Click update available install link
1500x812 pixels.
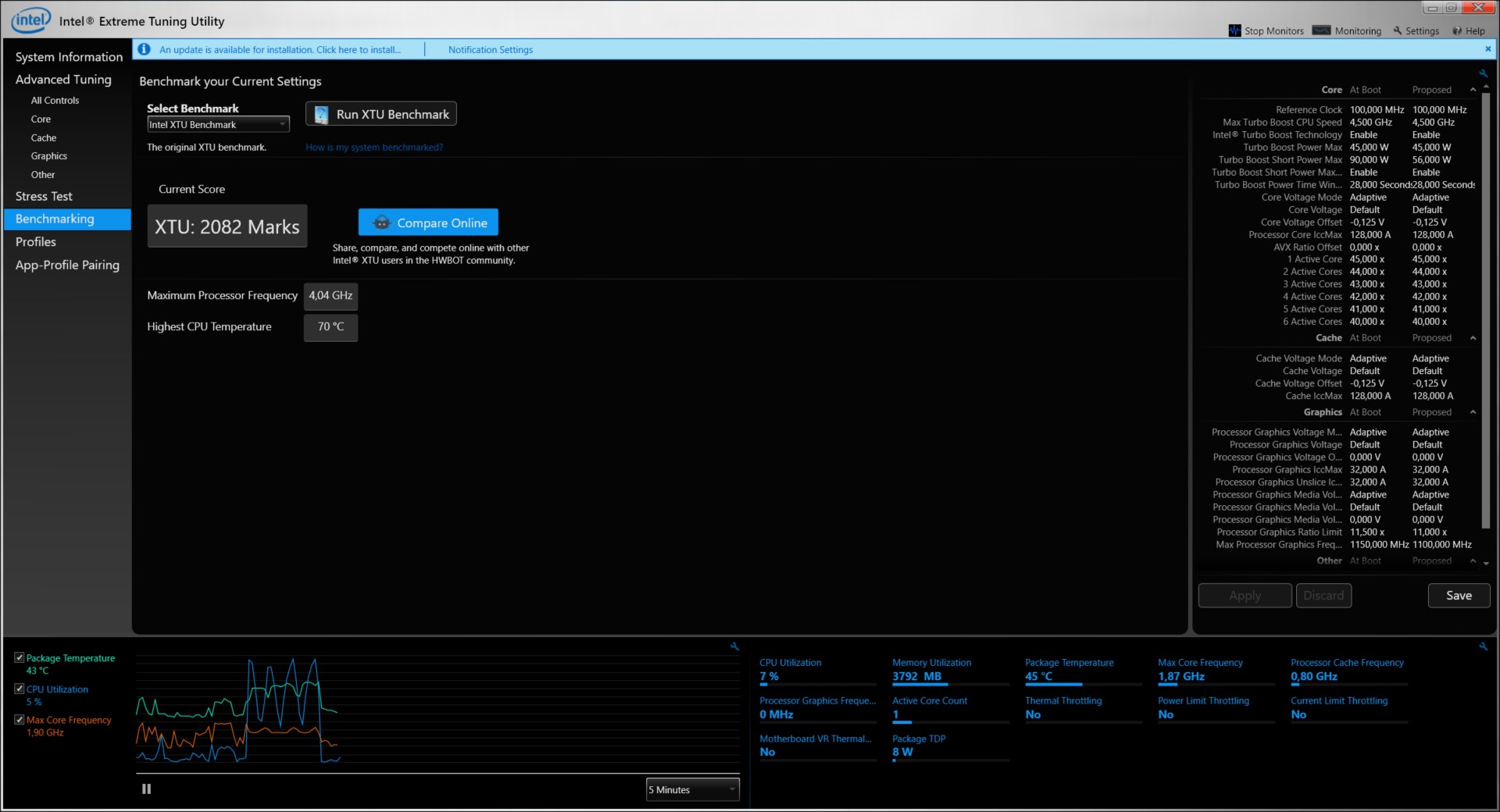coord(280,50)
